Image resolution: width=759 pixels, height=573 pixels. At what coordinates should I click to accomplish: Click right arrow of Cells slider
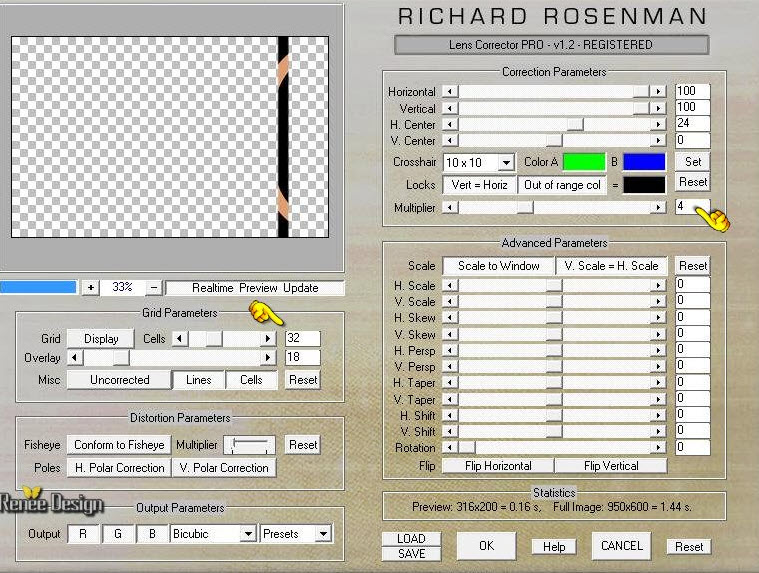[268, 338]
